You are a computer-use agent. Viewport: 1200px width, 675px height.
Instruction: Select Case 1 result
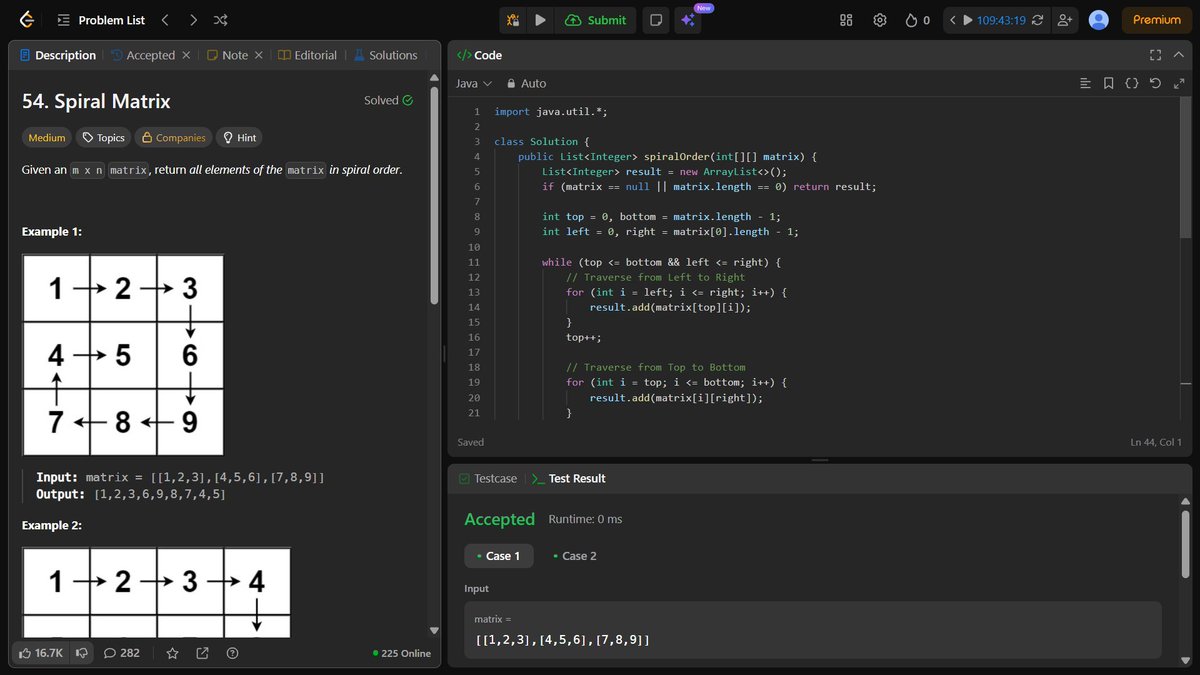pyautogui.click(x=498, y=556)
